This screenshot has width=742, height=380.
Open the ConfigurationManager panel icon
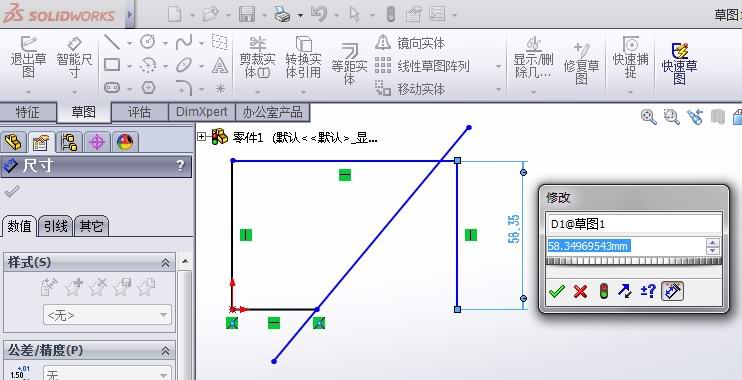pos(69,142)
